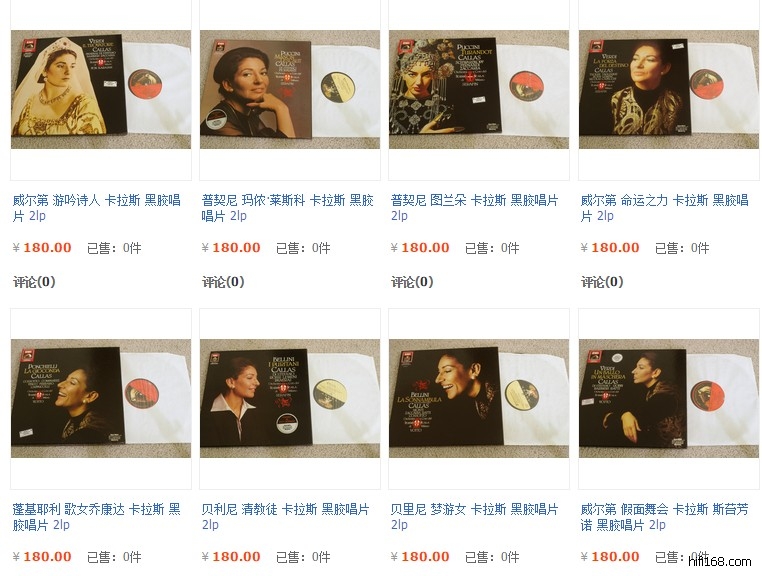Viewport: 762px width, 576px height.
Task: Click the 蓬基耶利 歌女乔康达 product title link
Action: click(97, 517)
